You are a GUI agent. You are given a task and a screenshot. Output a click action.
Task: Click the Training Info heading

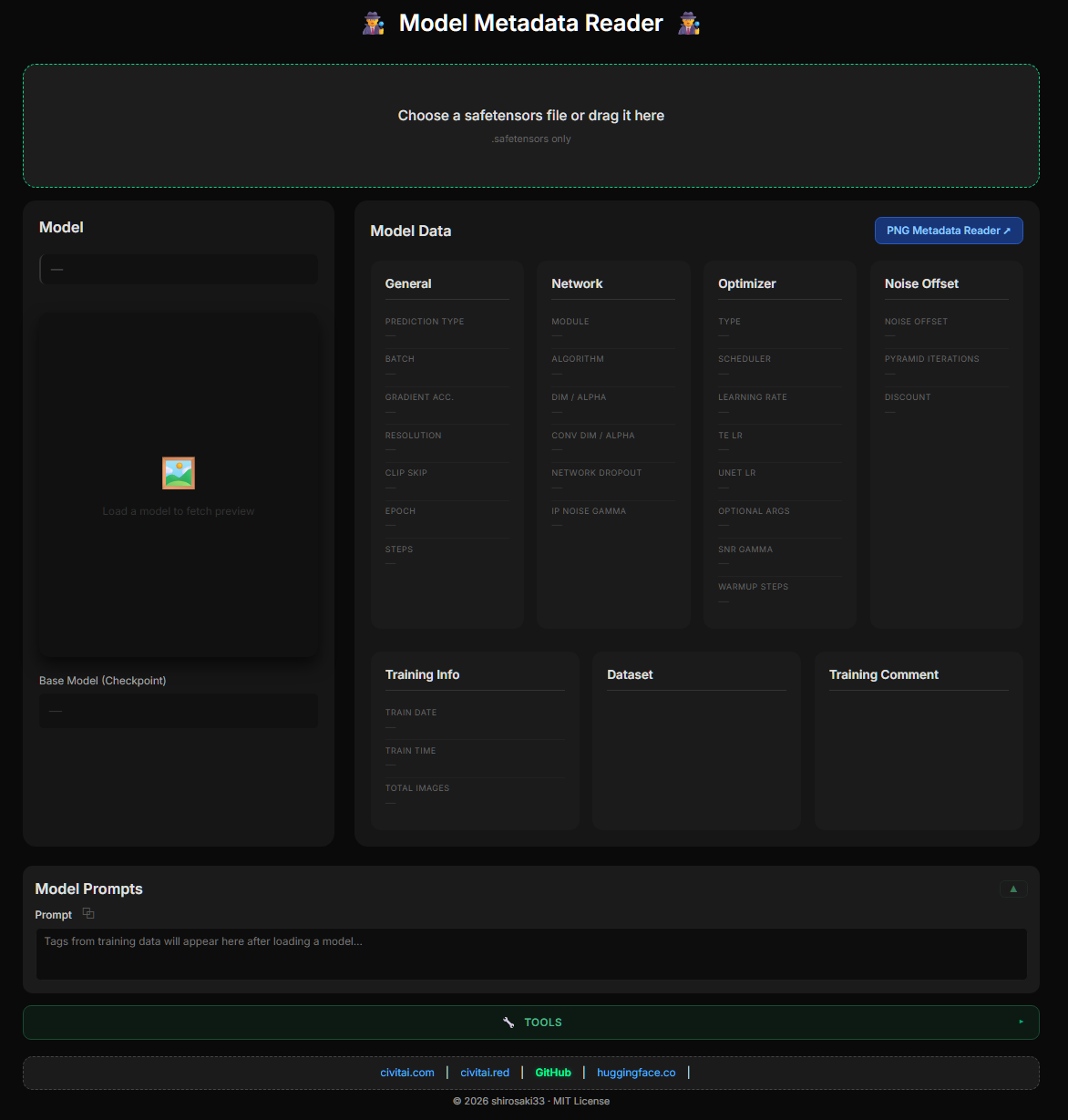point(422,674)
